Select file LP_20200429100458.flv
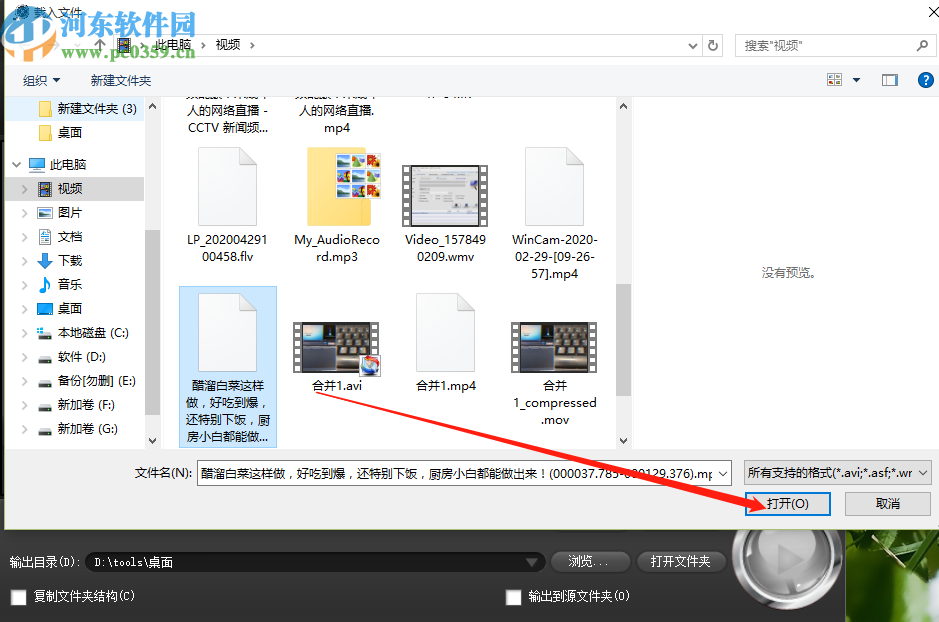Screen dimensions: 939x622 pos(227,205)
